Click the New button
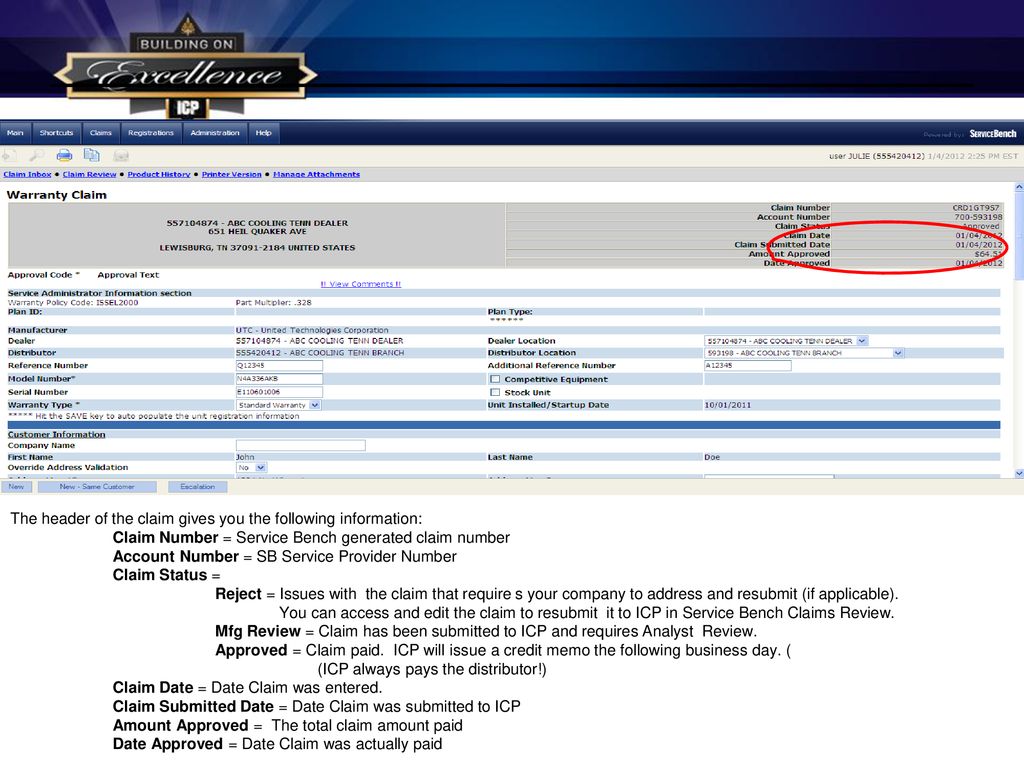 16,487
